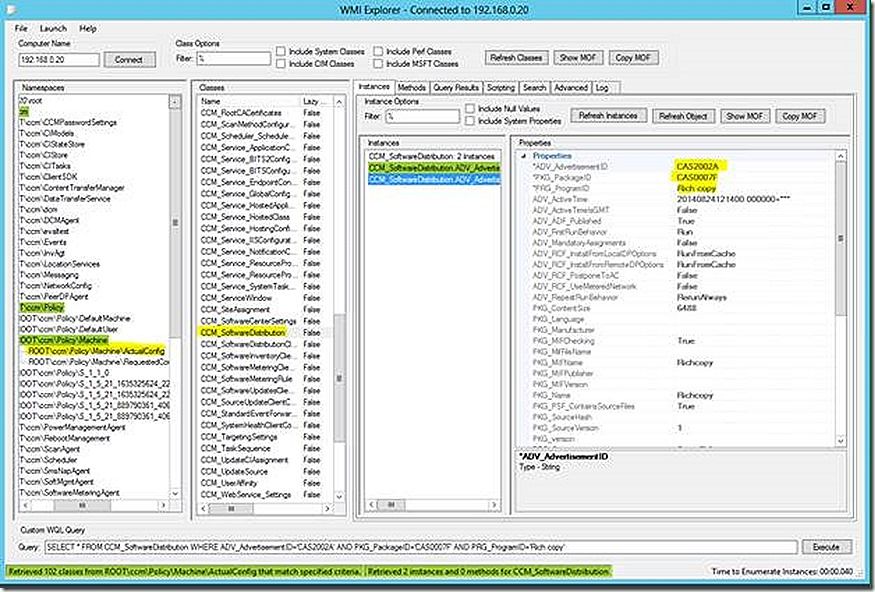This screenshot has height=592, width=875.
Task: Click Properties panel scroll down arrow
Action: pyautogui.click(x=840, y=440)
